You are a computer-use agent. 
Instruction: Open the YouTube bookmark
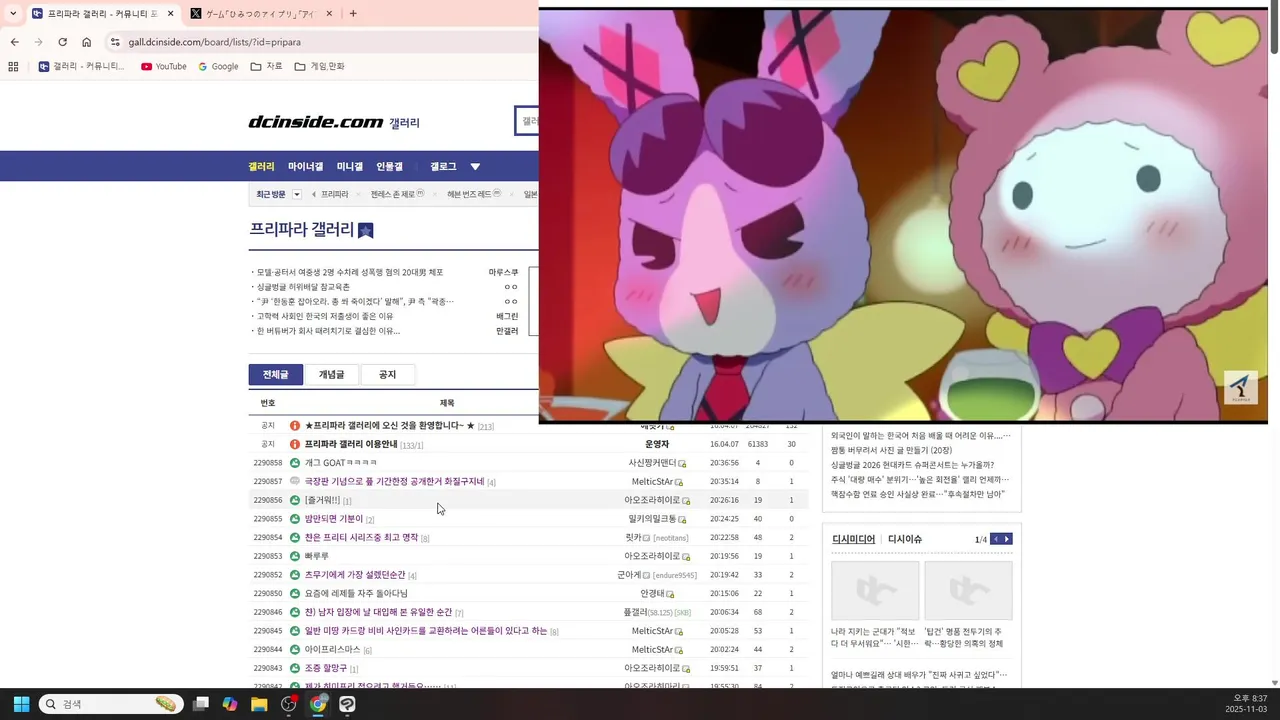tap(164, 67)
